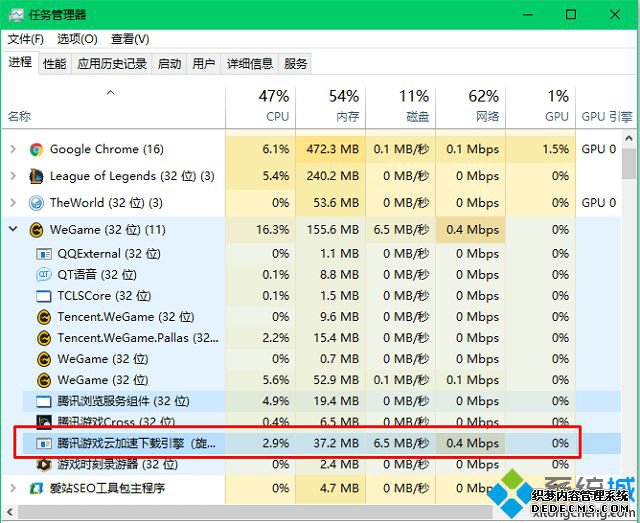Screen dimensions: 640x523
Task: Select the QT语音 (32 位) process name
Action: (x=97, y=275)
